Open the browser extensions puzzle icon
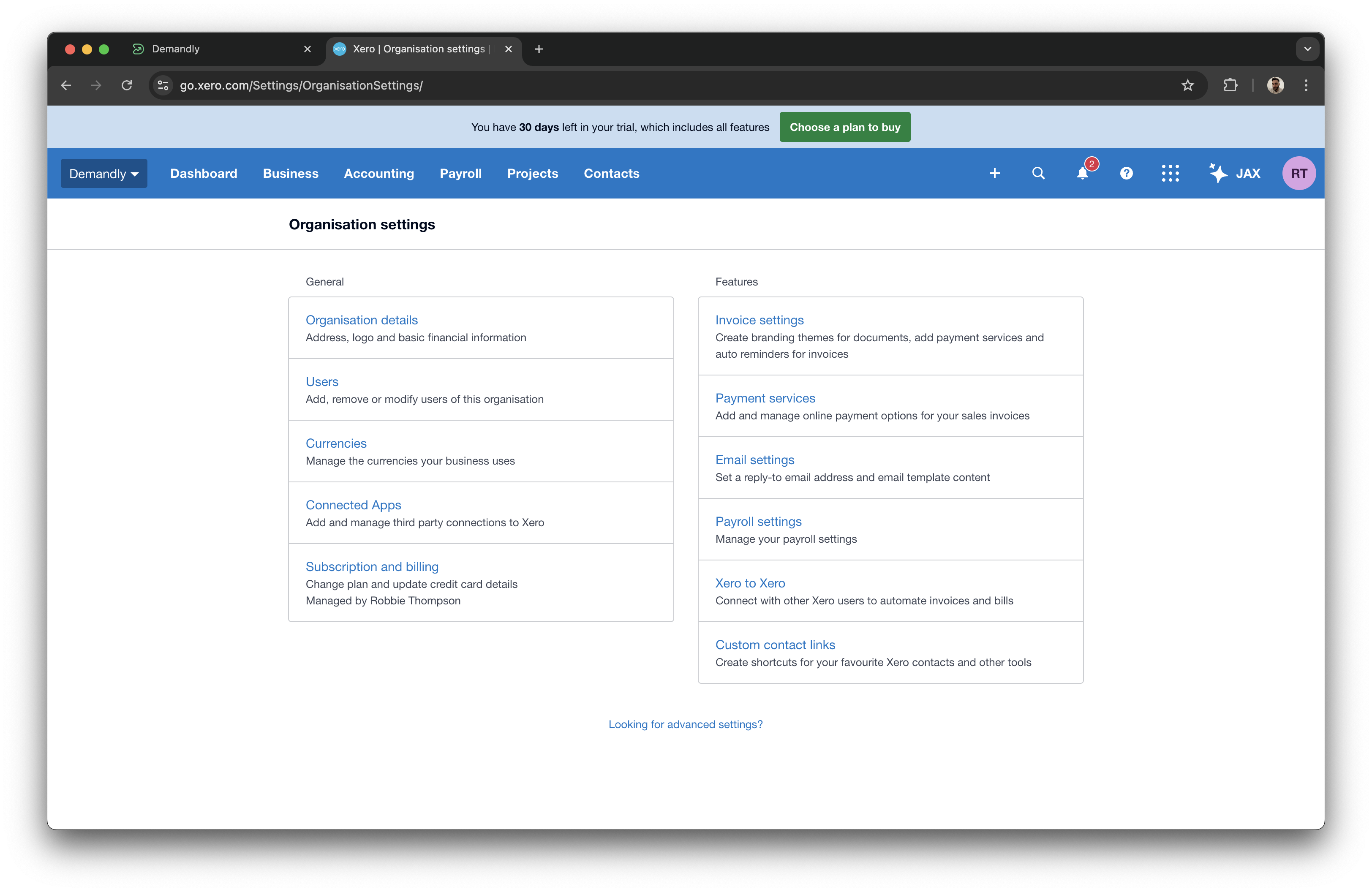Viewport: 1372px width, 892px height. pos(1231,85)
